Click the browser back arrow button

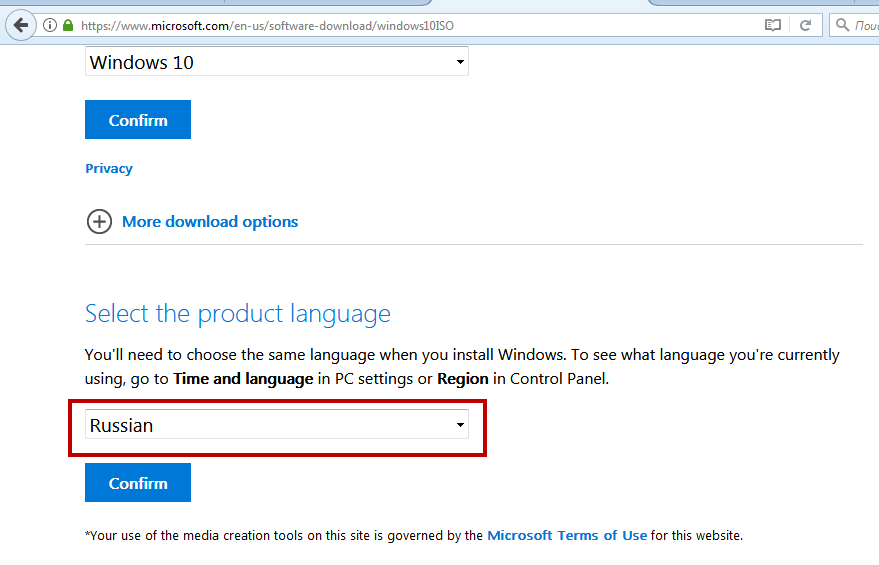(21, 25)
